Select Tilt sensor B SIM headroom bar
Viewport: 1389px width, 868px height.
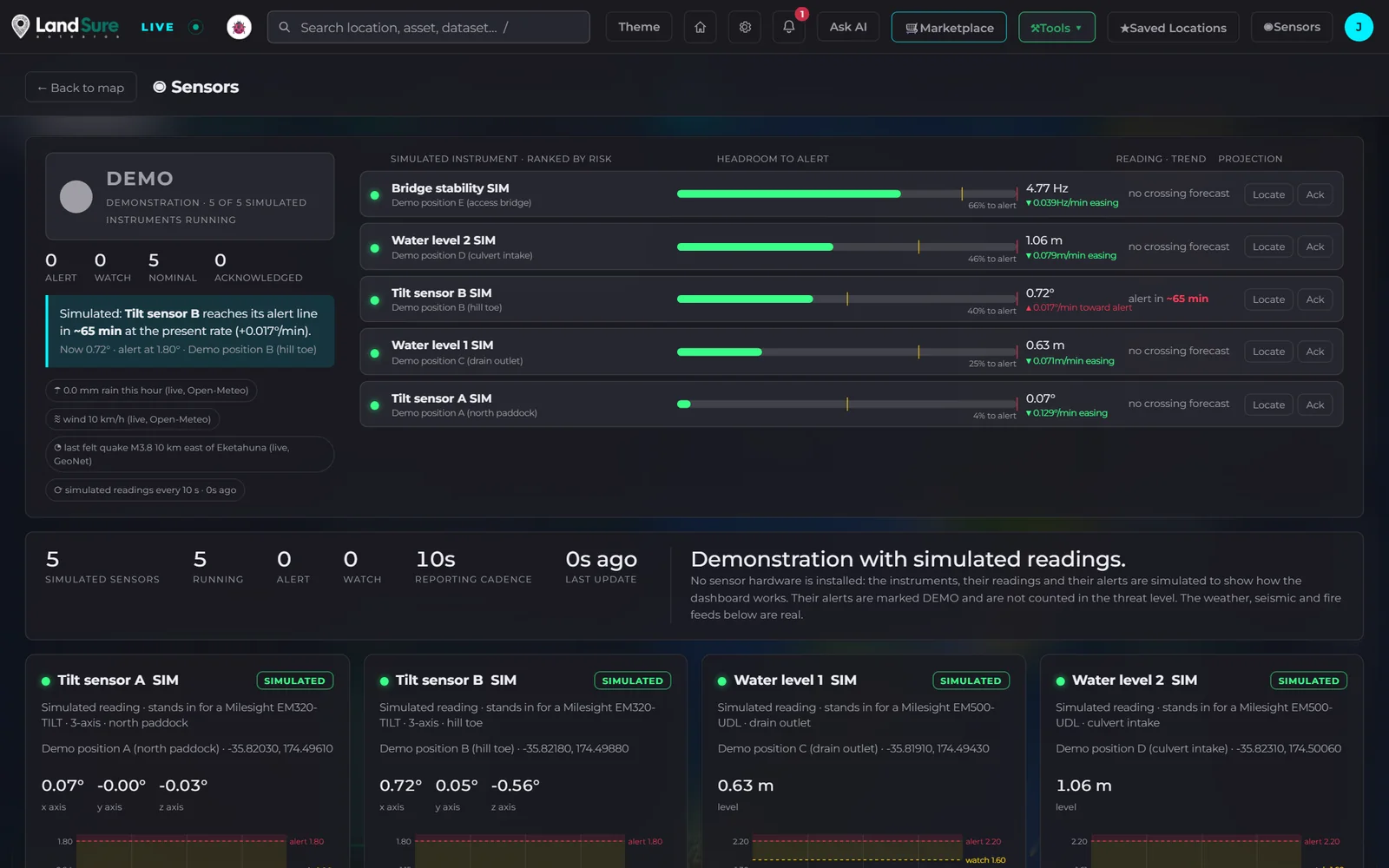point(847,299)
